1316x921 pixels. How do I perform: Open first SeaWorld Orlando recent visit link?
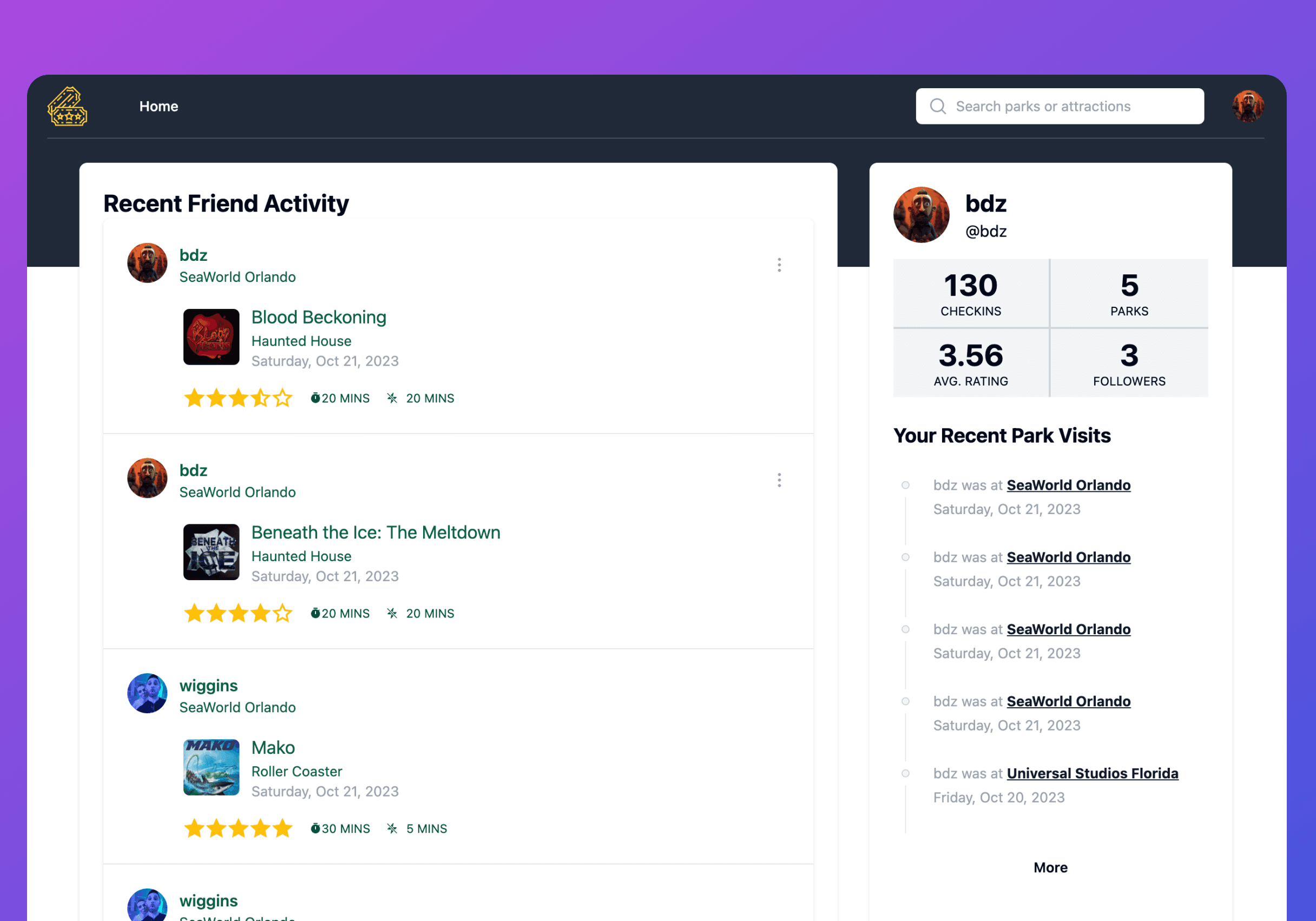pyautogui.click(x=1068, y=485)
